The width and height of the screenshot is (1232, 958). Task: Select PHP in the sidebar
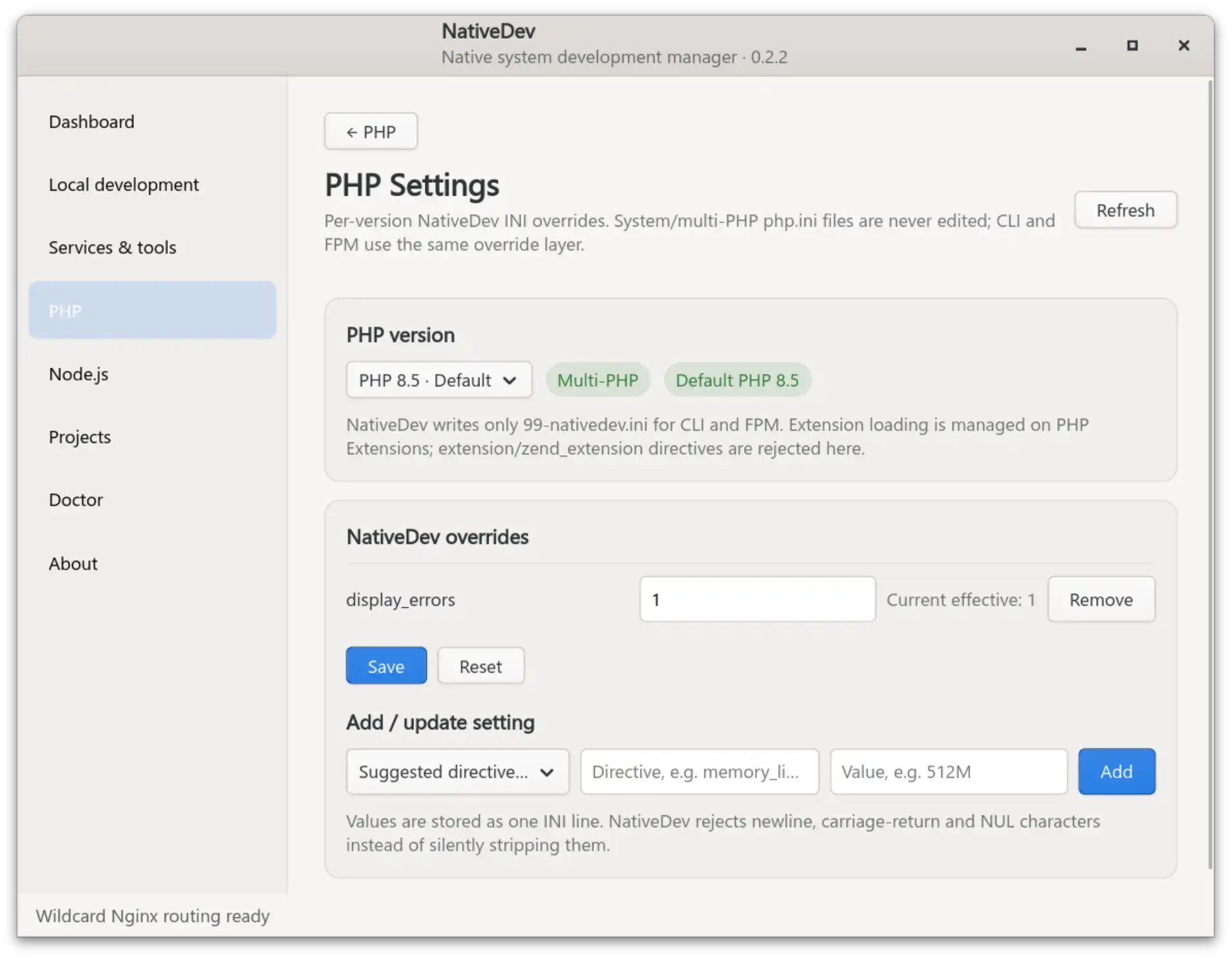(x=152, y=310)
